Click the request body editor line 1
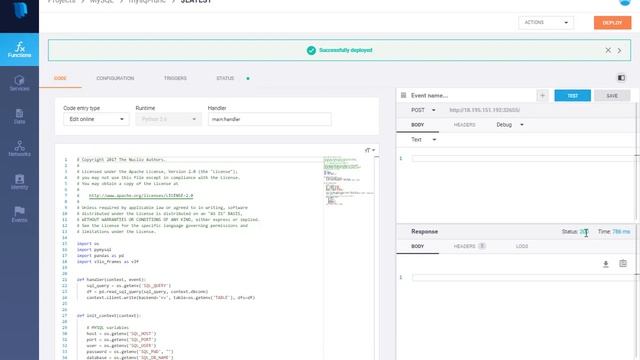The image size is (640, 360). [523, 158]
